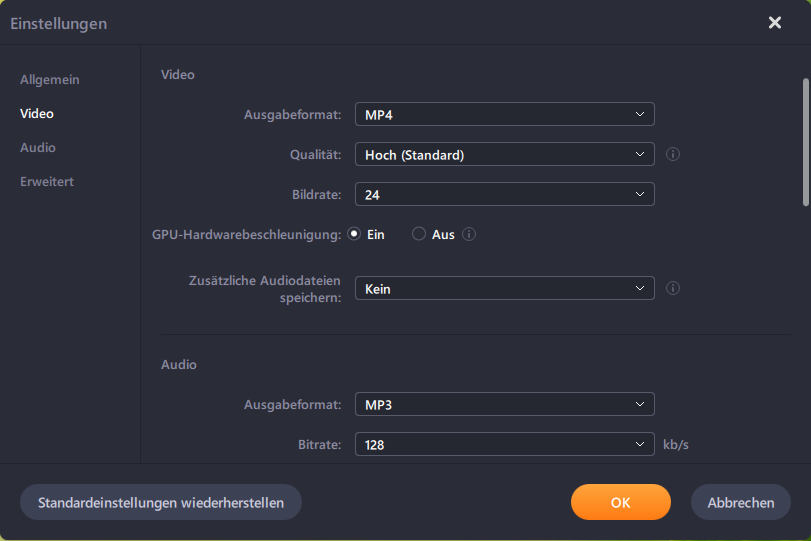Open the audio Ausgabeformat MP3 dropdown
The height and width of the screenshot is (541, 811).
point(504,404)
